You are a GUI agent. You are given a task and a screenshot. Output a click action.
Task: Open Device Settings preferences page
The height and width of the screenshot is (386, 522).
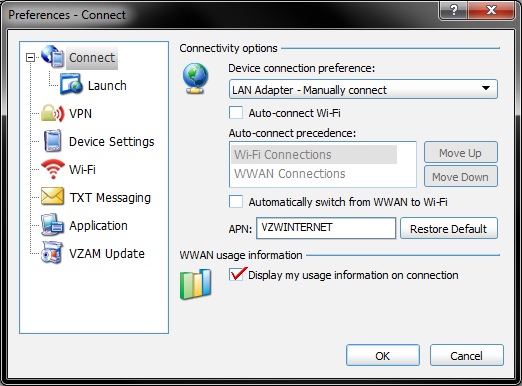pyautogui.click(x=112, y=142)
